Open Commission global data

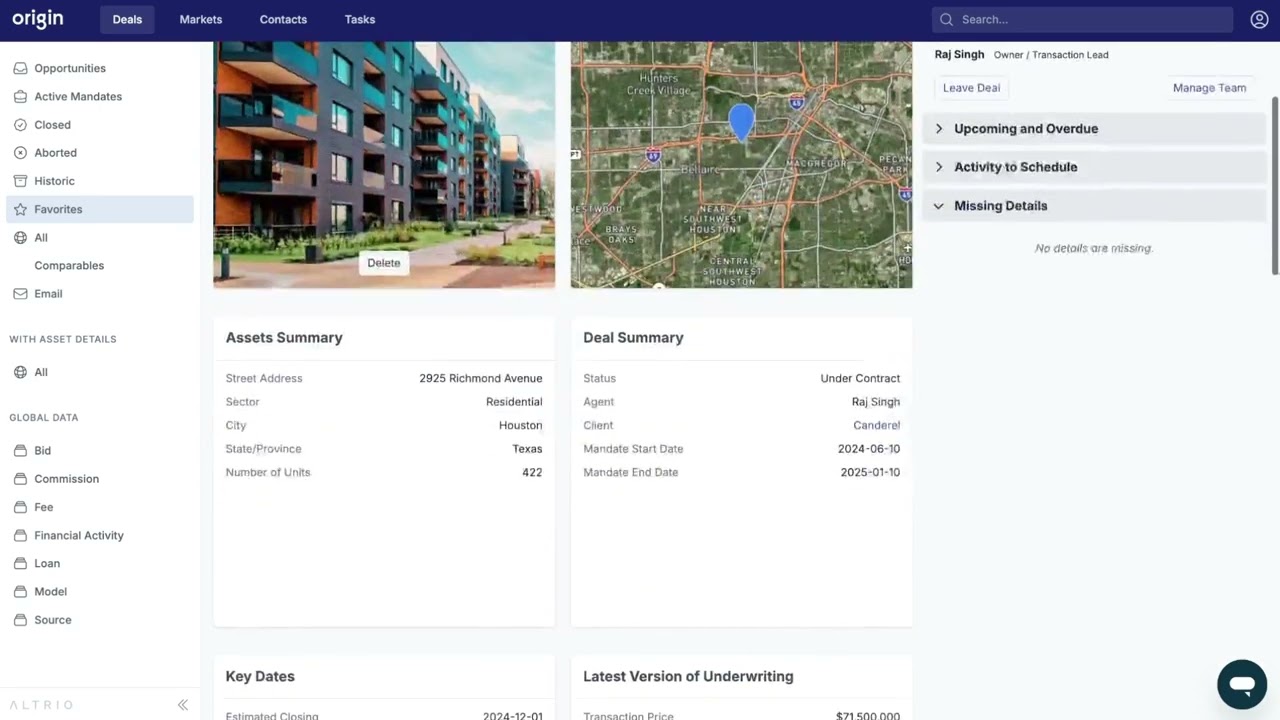tap(66, 479)
